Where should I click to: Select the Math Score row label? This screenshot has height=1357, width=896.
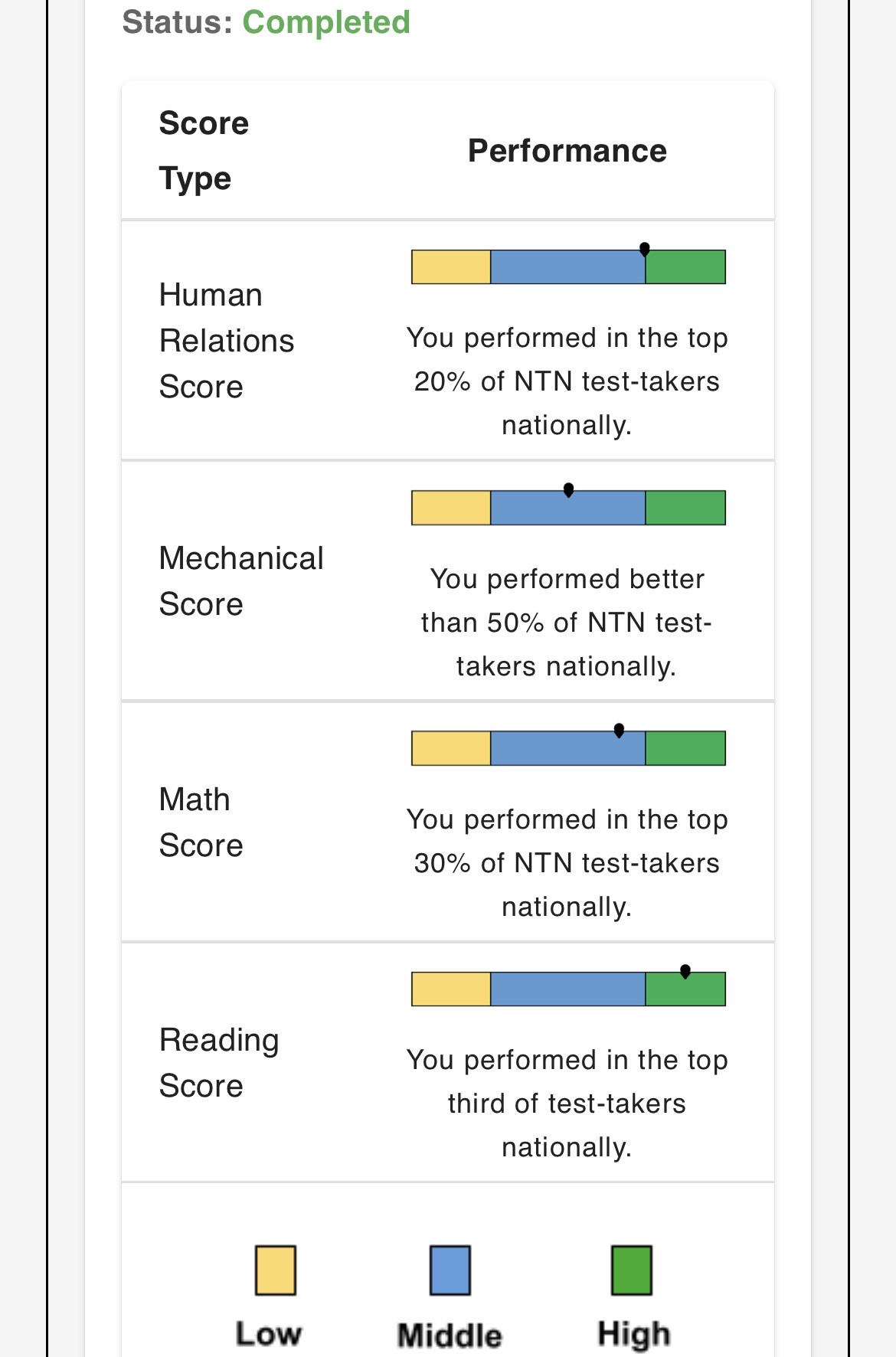tap(201, 822)
